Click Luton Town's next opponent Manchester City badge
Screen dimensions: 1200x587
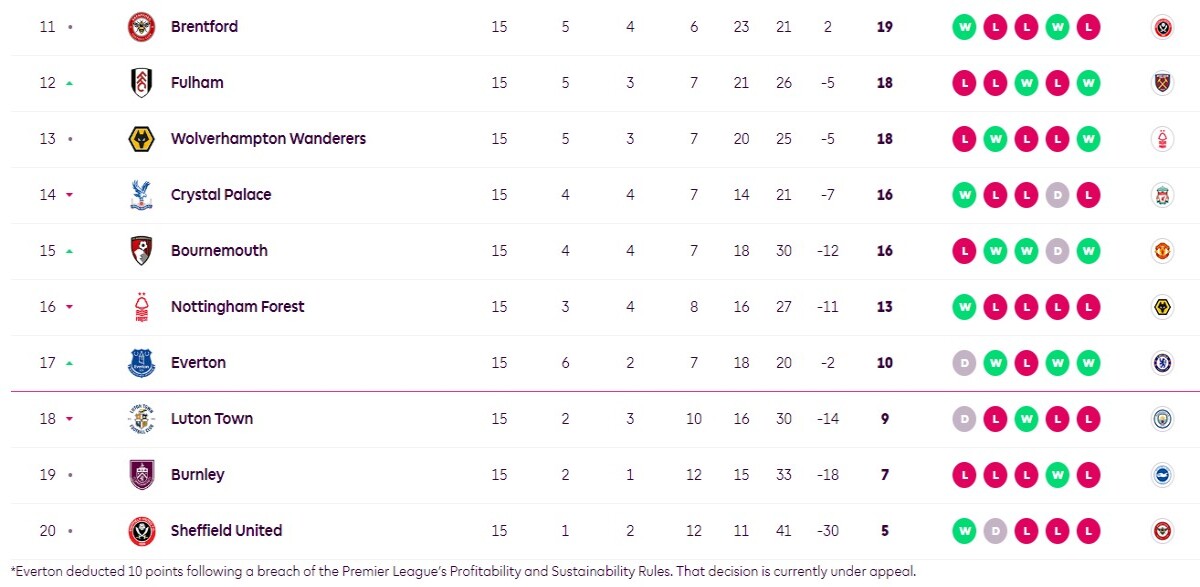[1161, 419]
